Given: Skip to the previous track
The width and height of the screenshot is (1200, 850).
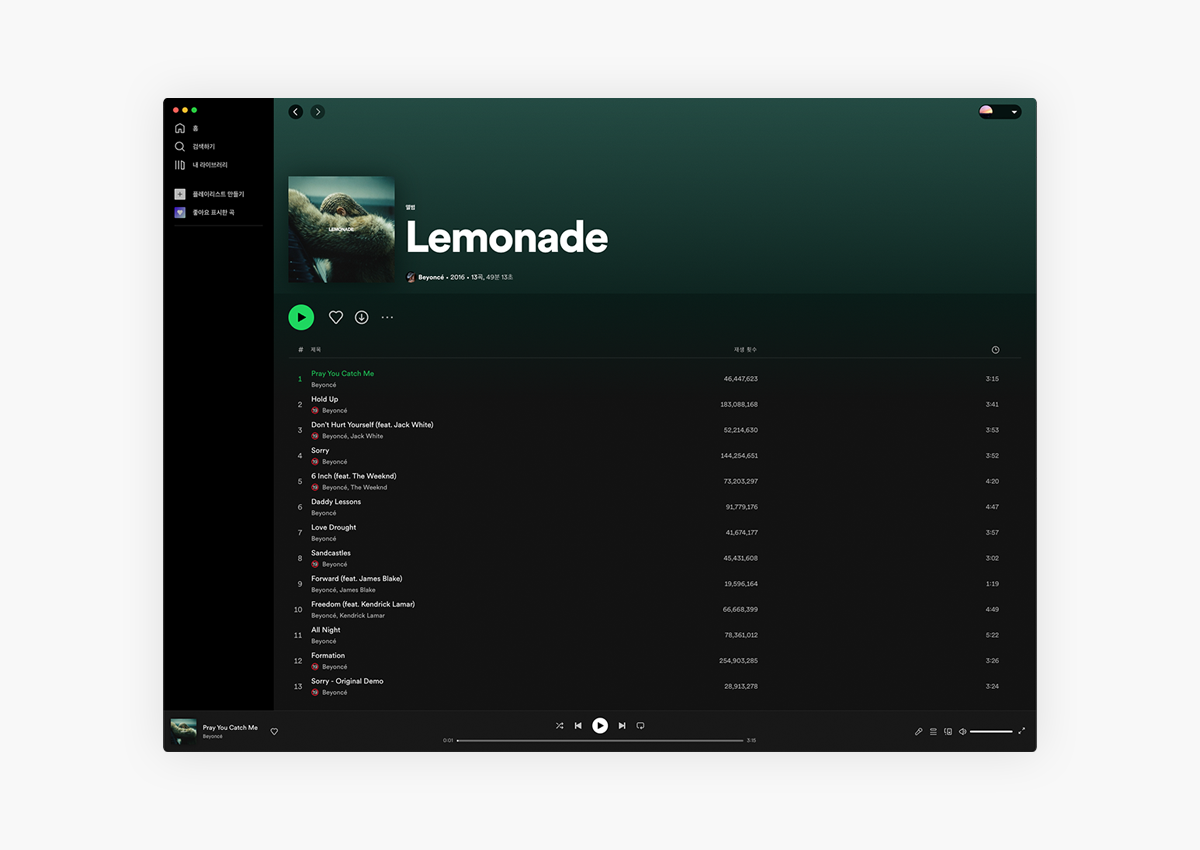Looking at the screenshot, I should [578, 726].
